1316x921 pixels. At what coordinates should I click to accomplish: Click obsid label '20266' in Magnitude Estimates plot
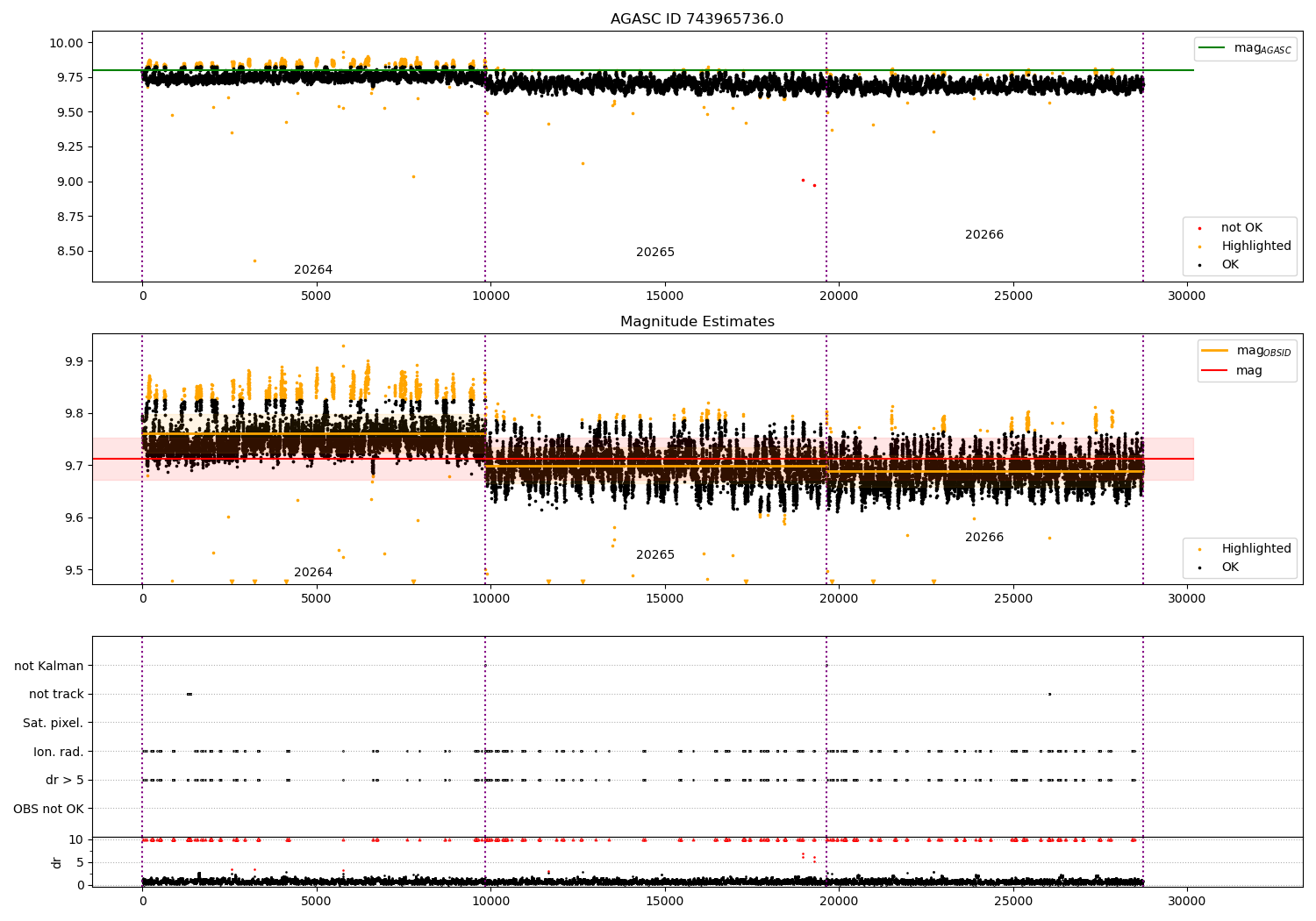click(x=984, y=538)
